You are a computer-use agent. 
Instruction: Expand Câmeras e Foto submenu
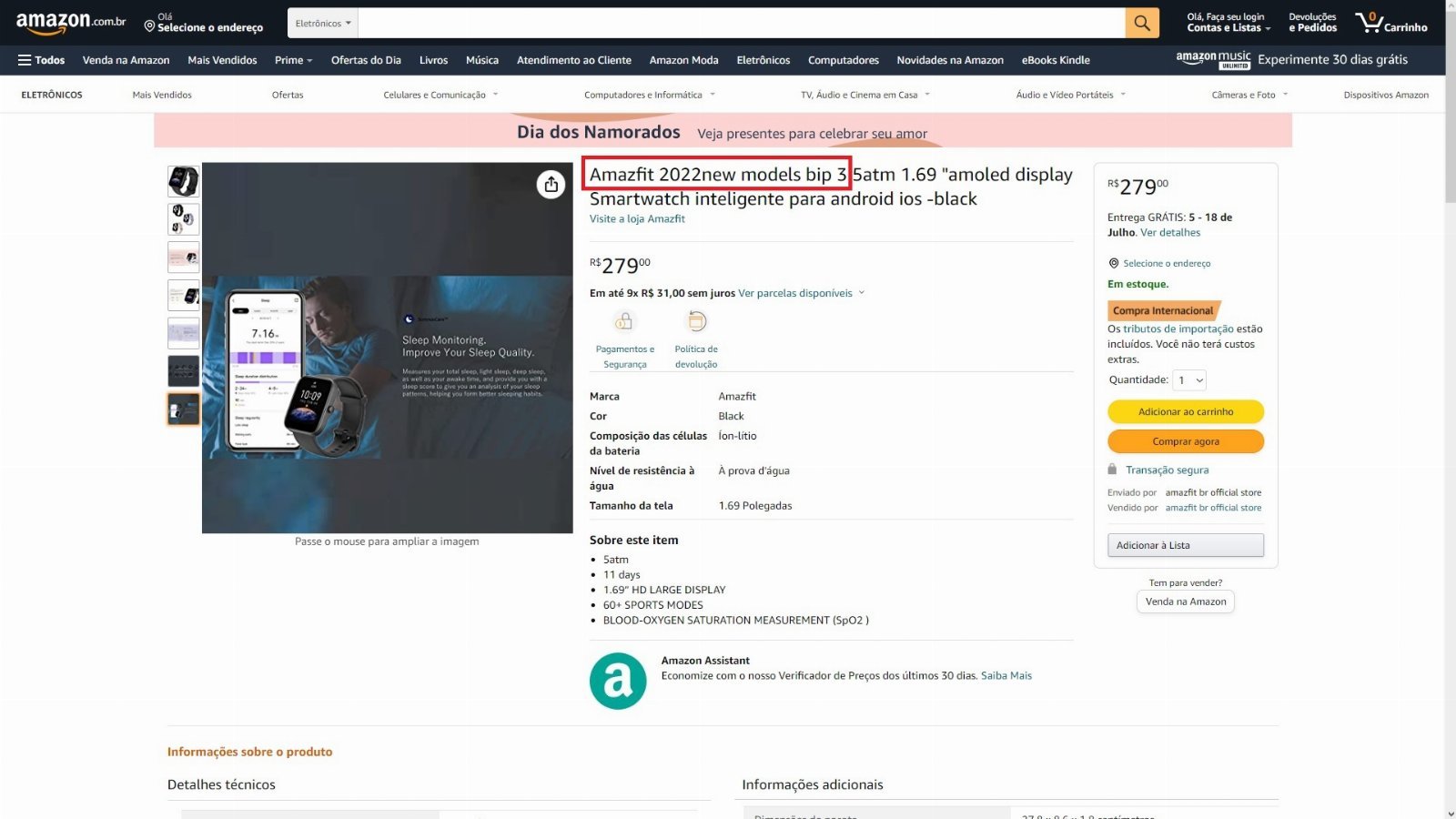1249,95
